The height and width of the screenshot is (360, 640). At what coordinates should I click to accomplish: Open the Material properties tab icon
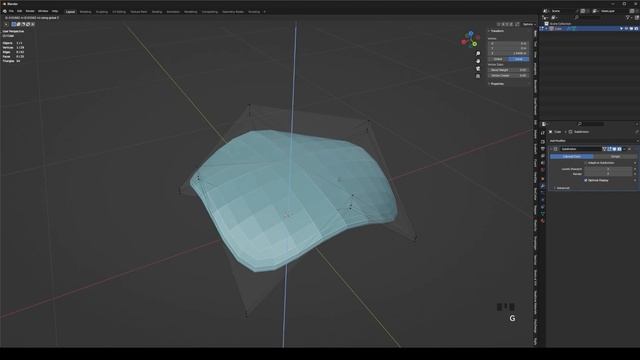point(542,221)
